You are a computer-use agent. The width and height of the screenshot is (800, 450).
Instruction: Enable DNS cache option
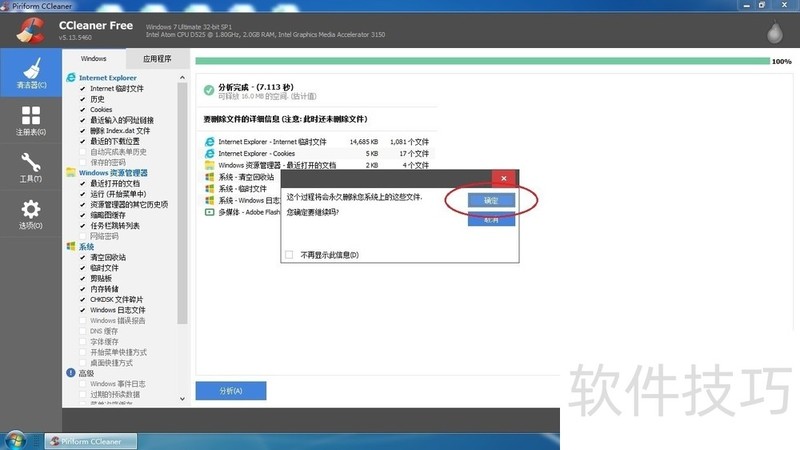coord(83,331)
